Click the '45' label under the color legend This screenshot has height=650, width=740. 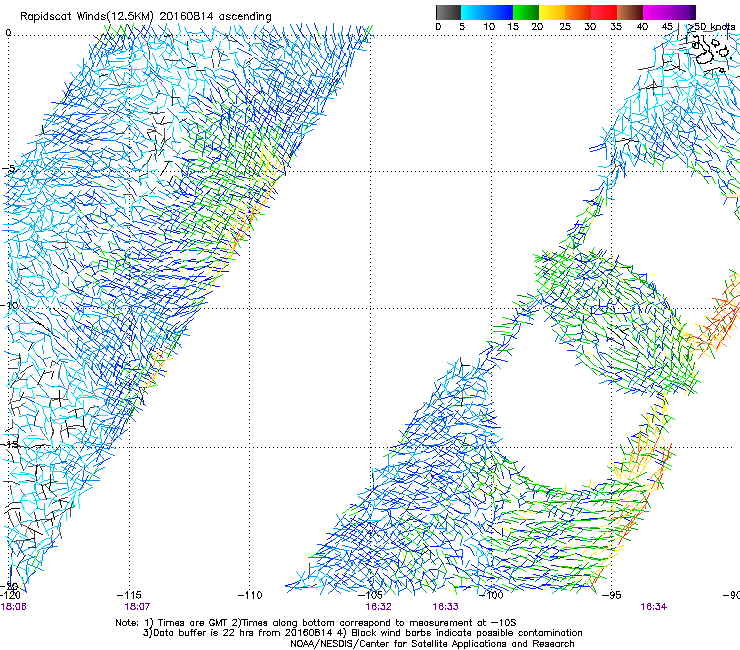pyautogui.click(x=667, y=27)
